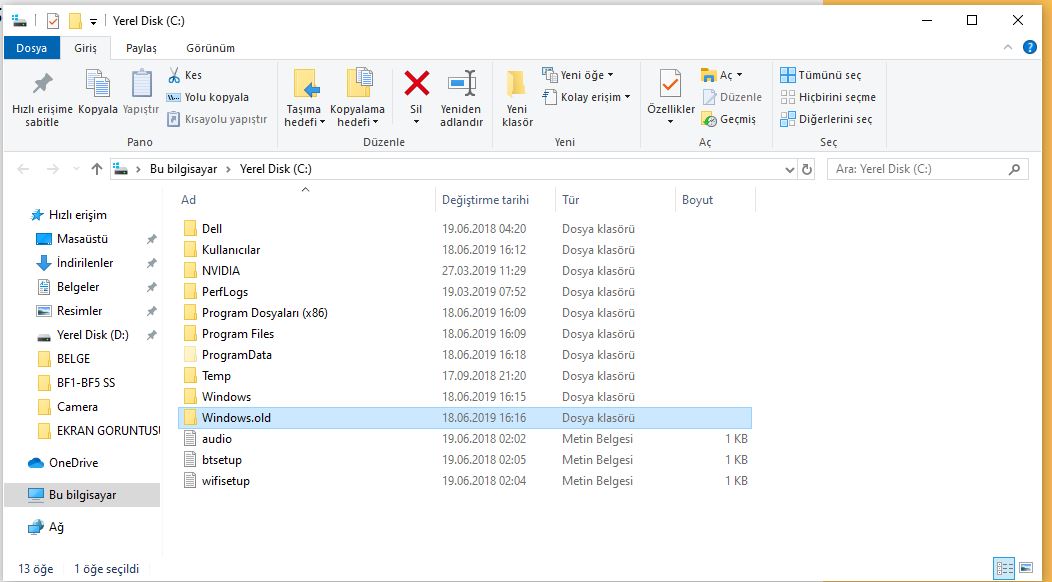Image resolution: width=1052 pixels, height=582 pixels.
Task: Cut selection with Kes
Action: 185,75
